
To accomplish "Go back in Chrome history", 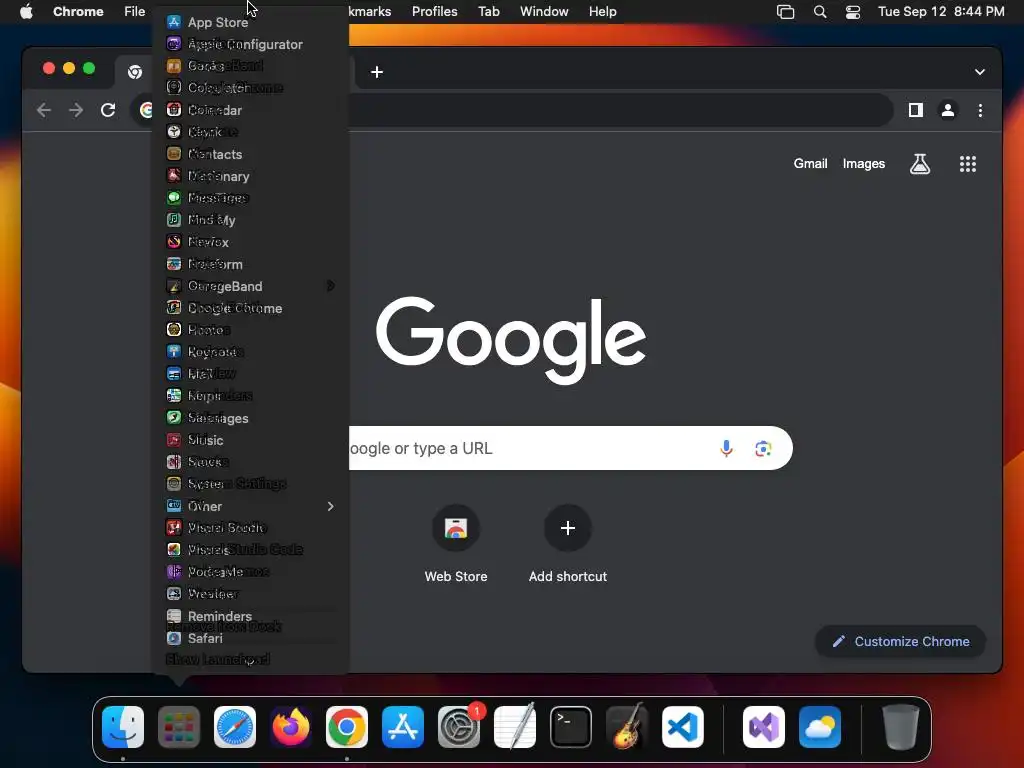I will 44,110.
